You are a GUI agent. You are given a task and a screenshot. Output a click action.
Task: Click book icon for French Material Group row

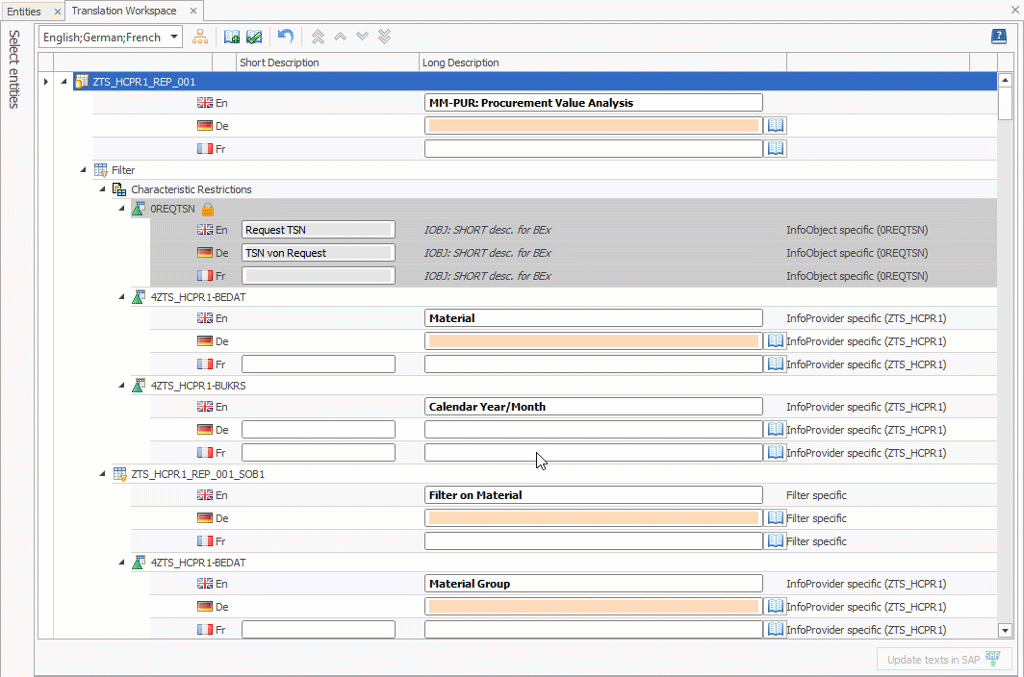click(775, 629)
